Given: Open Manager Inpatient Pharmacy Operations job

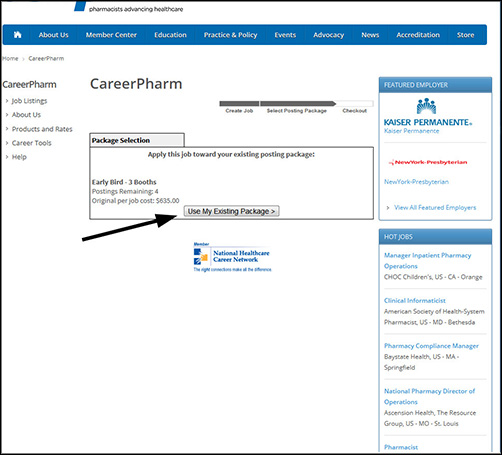Looking at the screenshot, I should pos(427,261).
